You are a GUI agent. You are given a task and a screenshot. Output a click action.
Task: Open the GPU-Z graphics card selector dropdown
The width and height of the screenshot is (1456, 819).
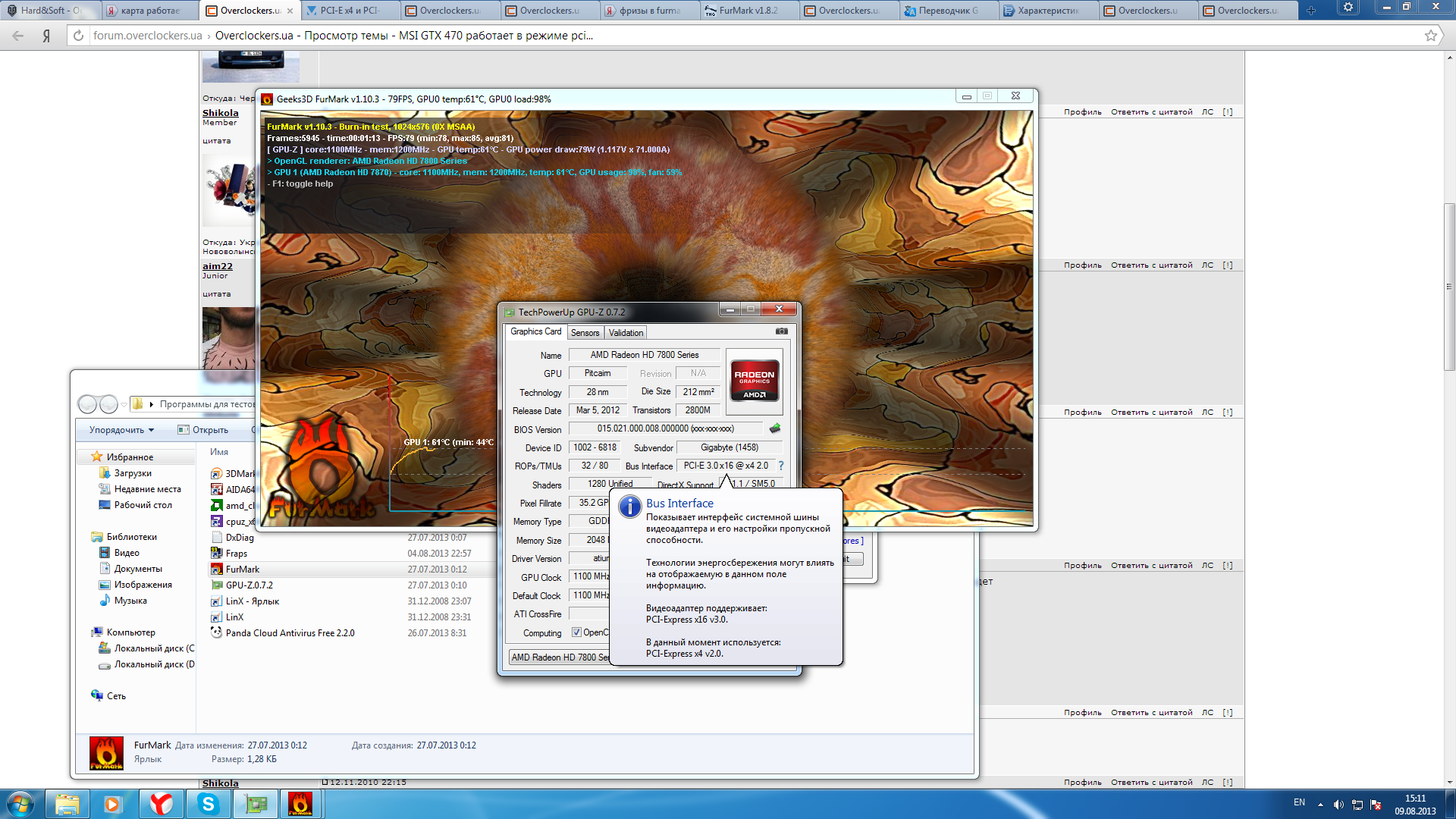[x=560, y=657]
